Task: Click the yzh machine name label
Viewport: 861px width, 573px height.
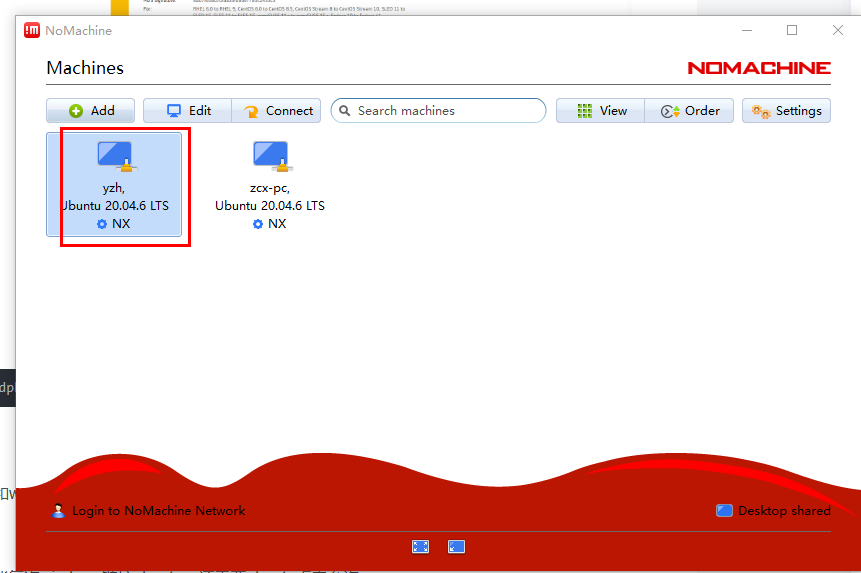Action: point(114,188)
